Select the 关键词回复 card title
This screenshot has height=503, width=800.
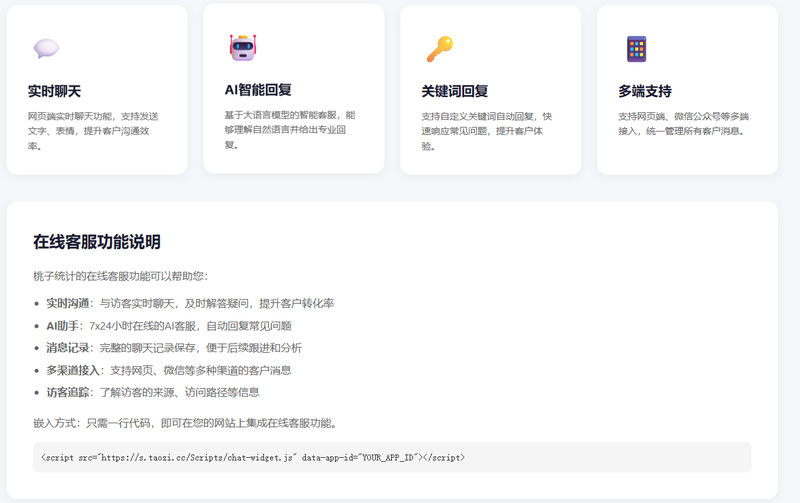coord(455,91)
